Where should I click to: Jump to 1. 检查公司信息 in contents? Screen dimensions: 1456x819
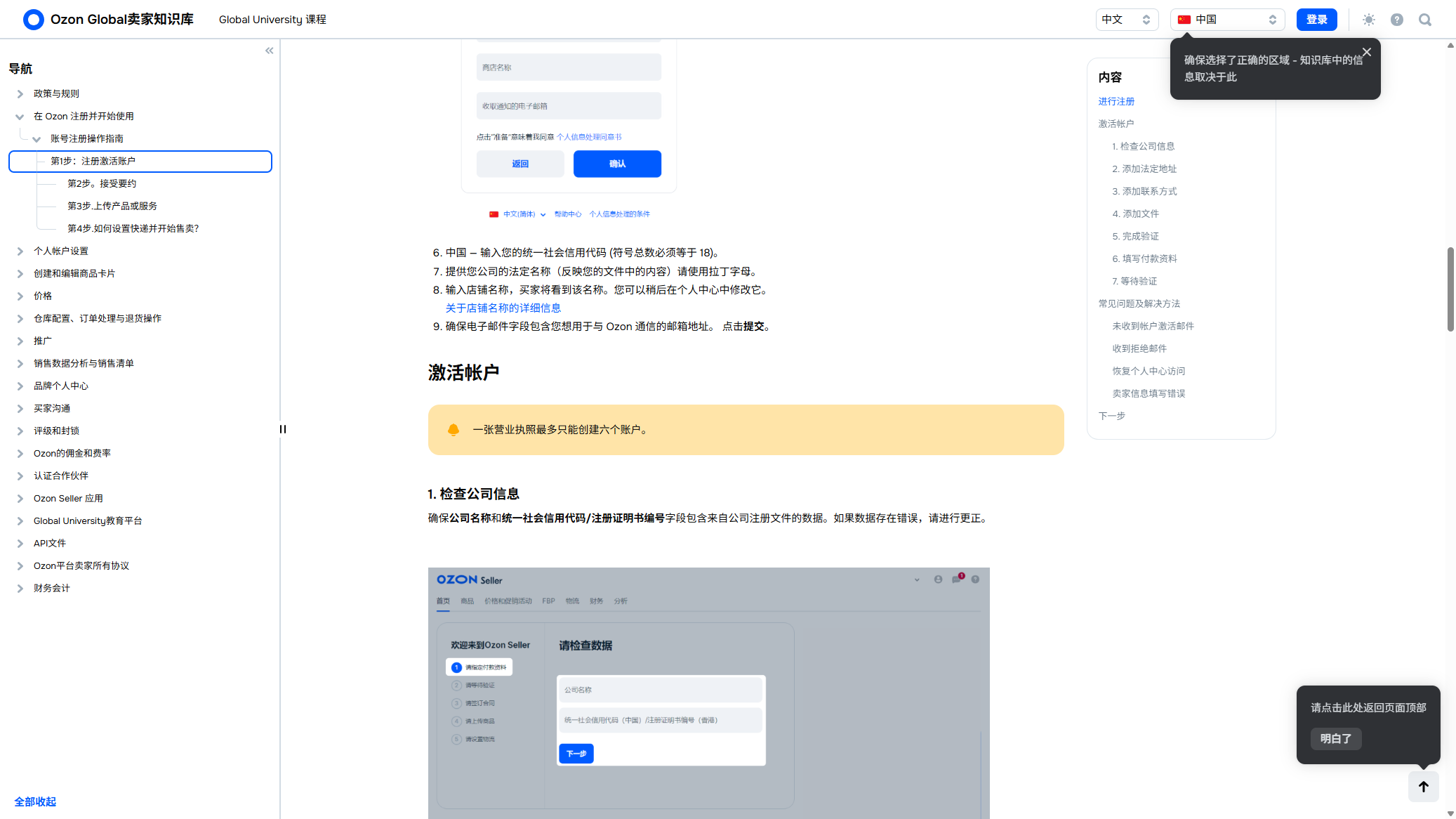pyautogui.click(x=1143, y=146)
